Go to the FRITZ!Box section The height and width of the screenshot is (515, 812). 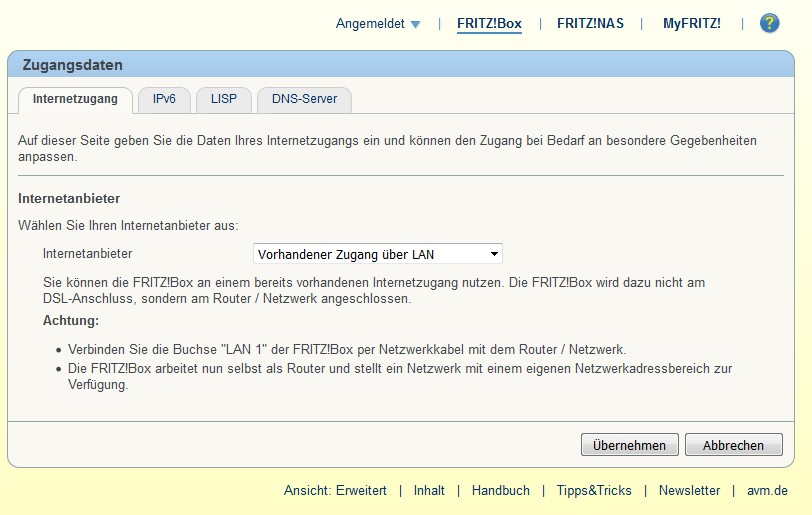[489, 24]
